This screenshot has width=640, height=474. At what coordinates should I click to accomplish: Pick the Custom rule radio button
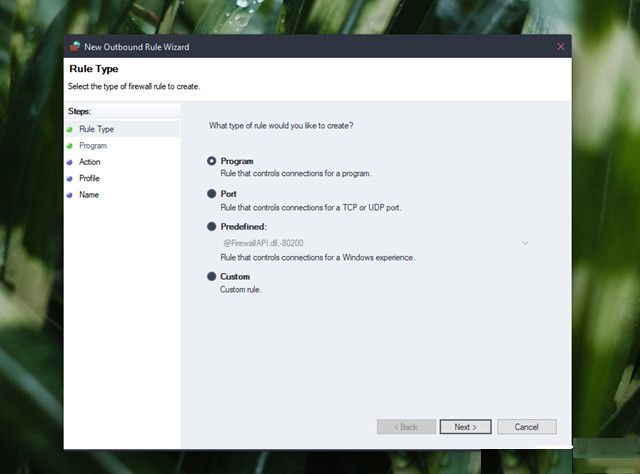(211, 276)
